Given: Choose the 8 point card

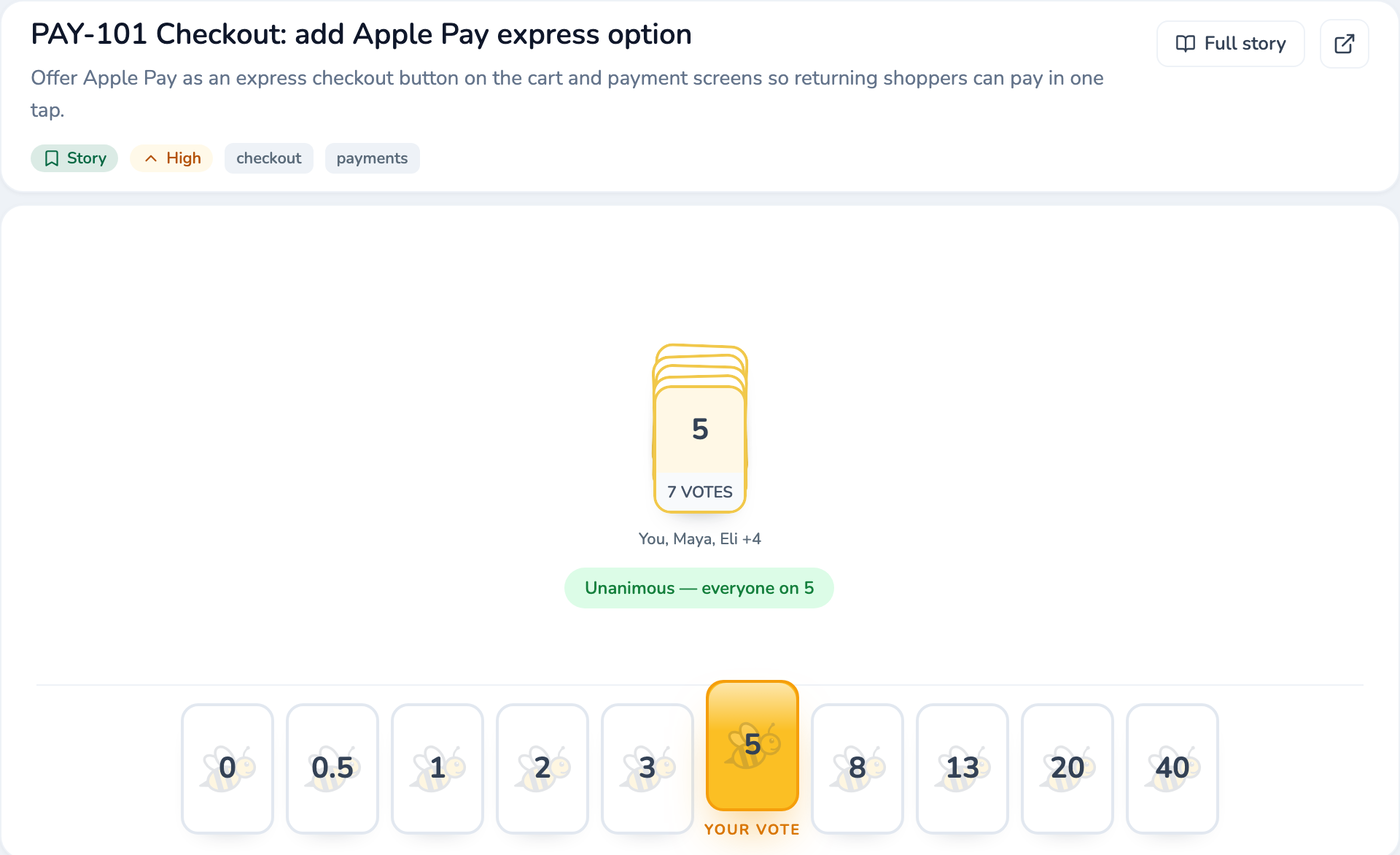Looking at the screenshot, I should [857, 768].
